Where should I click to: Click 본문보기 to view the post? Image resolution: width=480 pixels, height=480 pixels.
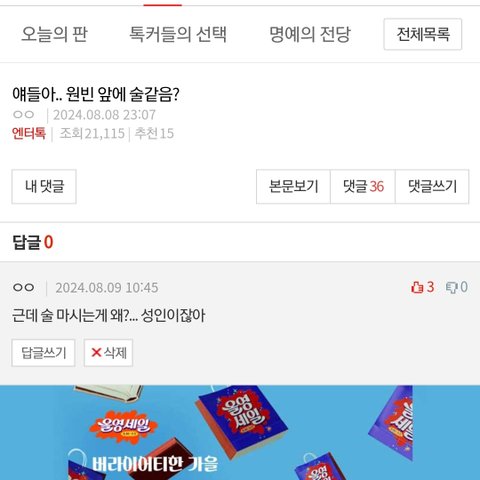point(293,186)
